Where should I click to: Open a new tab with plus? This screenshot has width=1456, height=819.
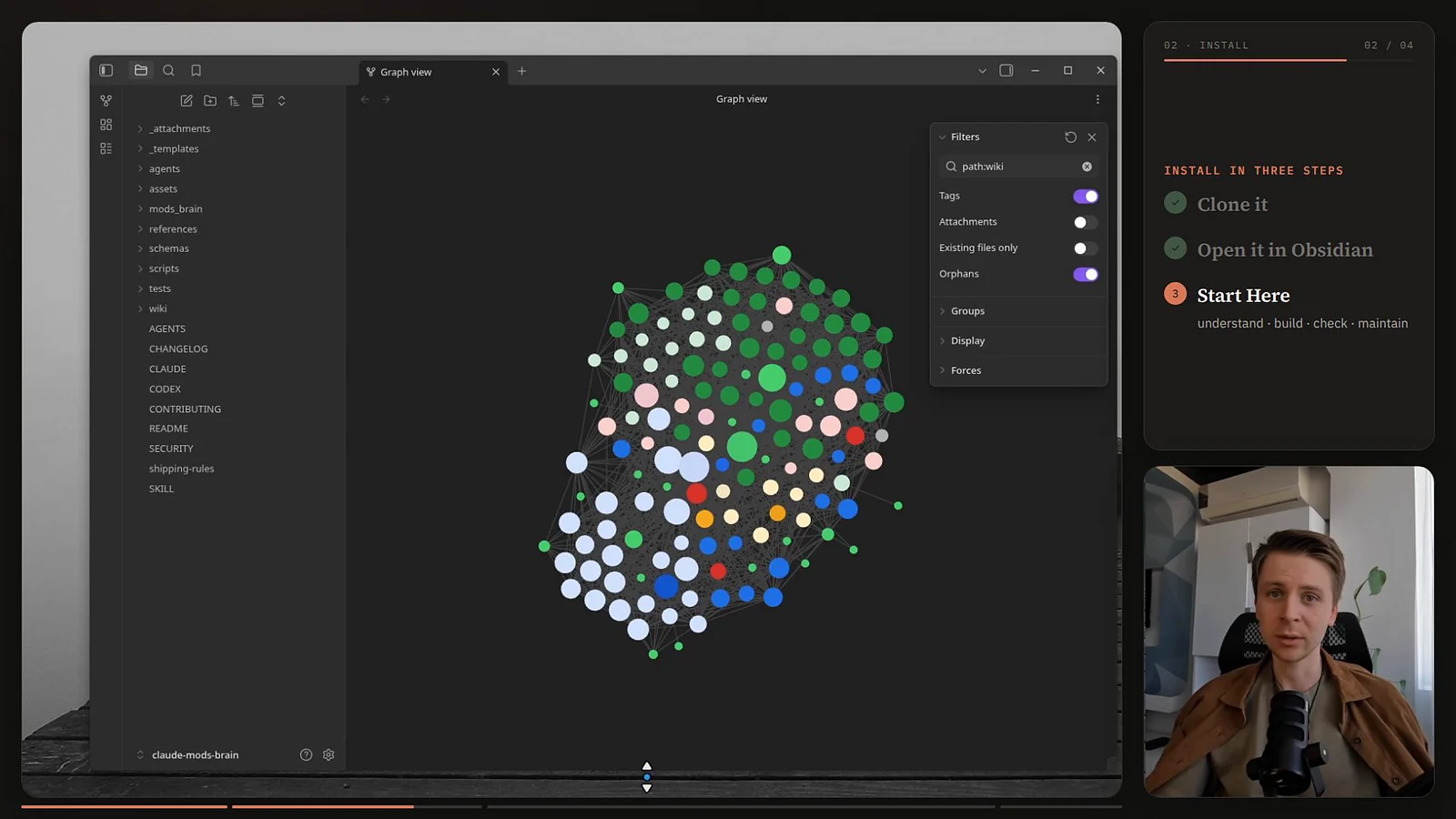522,71
